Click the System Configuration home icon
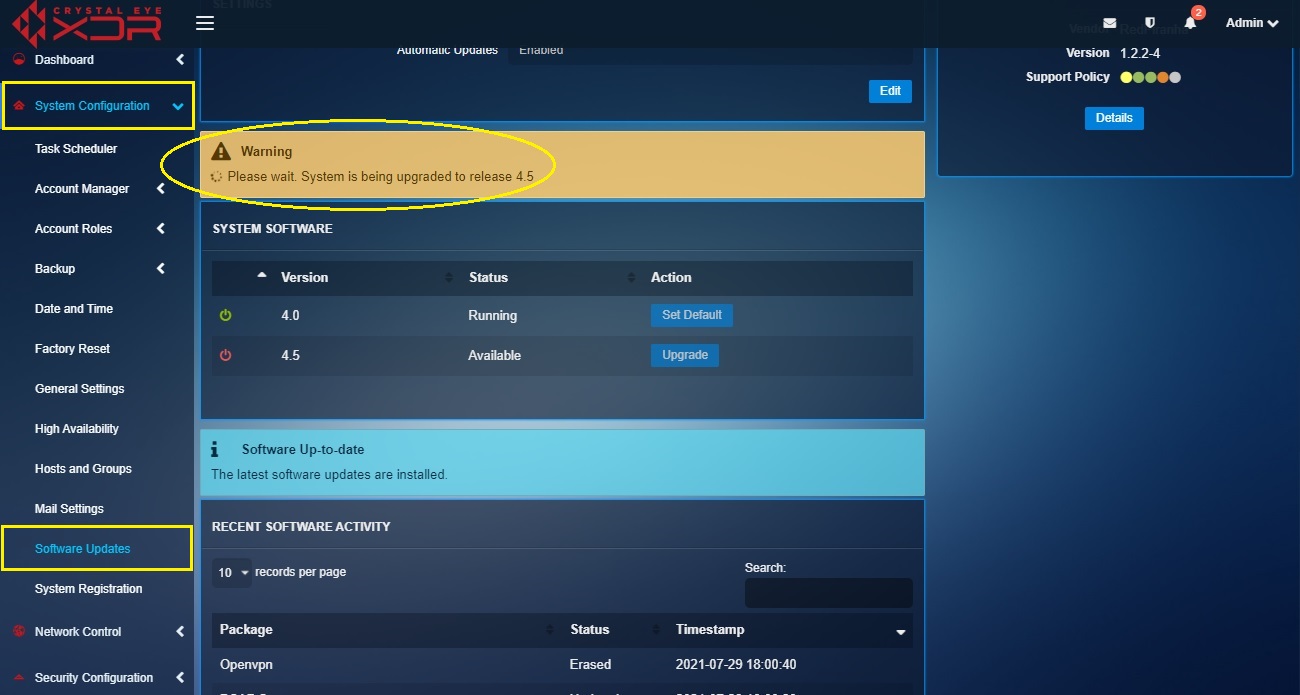The height and width of the screenshot is (695, 1300). (x=18, y=106)
